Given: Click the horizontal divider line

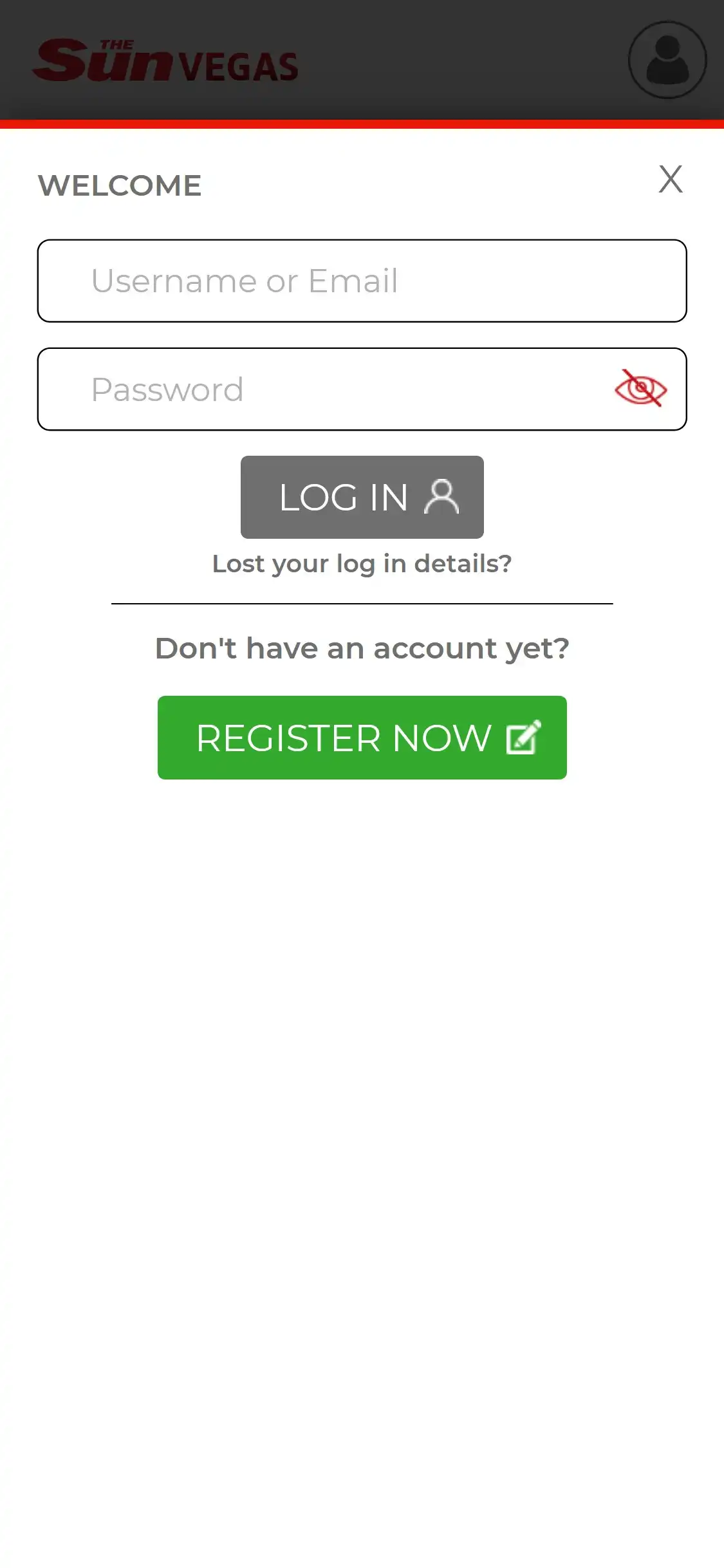Looking at the screenshot, I should click(x=362, y=604).
